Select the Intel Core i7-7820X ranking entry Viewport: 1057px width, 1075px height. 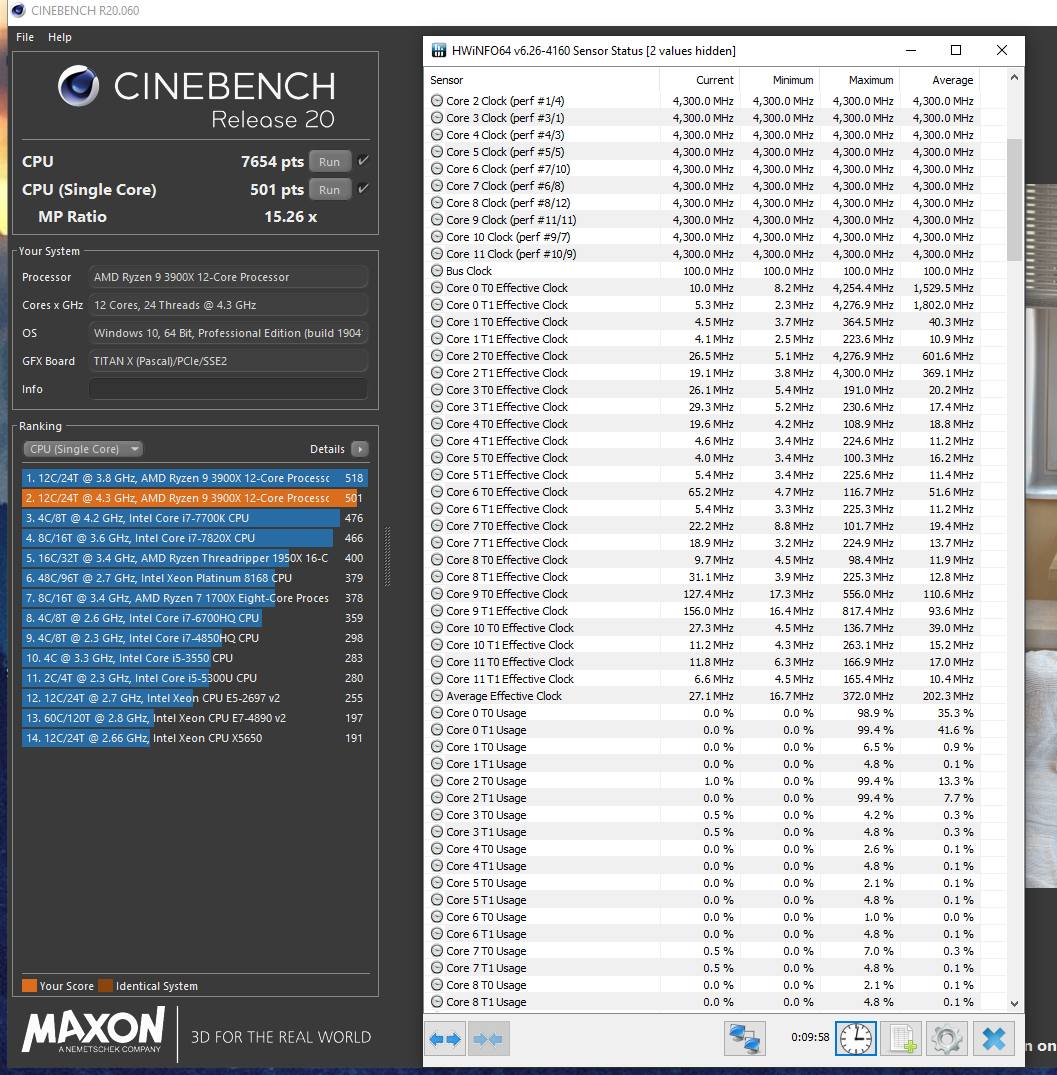click(195, 538)
